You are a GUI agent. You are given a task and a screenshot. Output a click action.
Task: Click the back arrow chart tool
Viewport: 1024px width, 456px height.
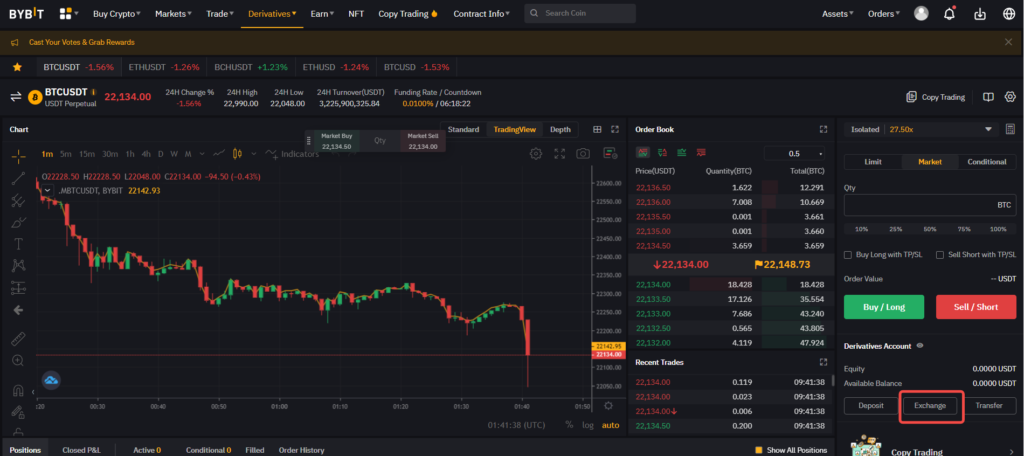coord(18,310)
